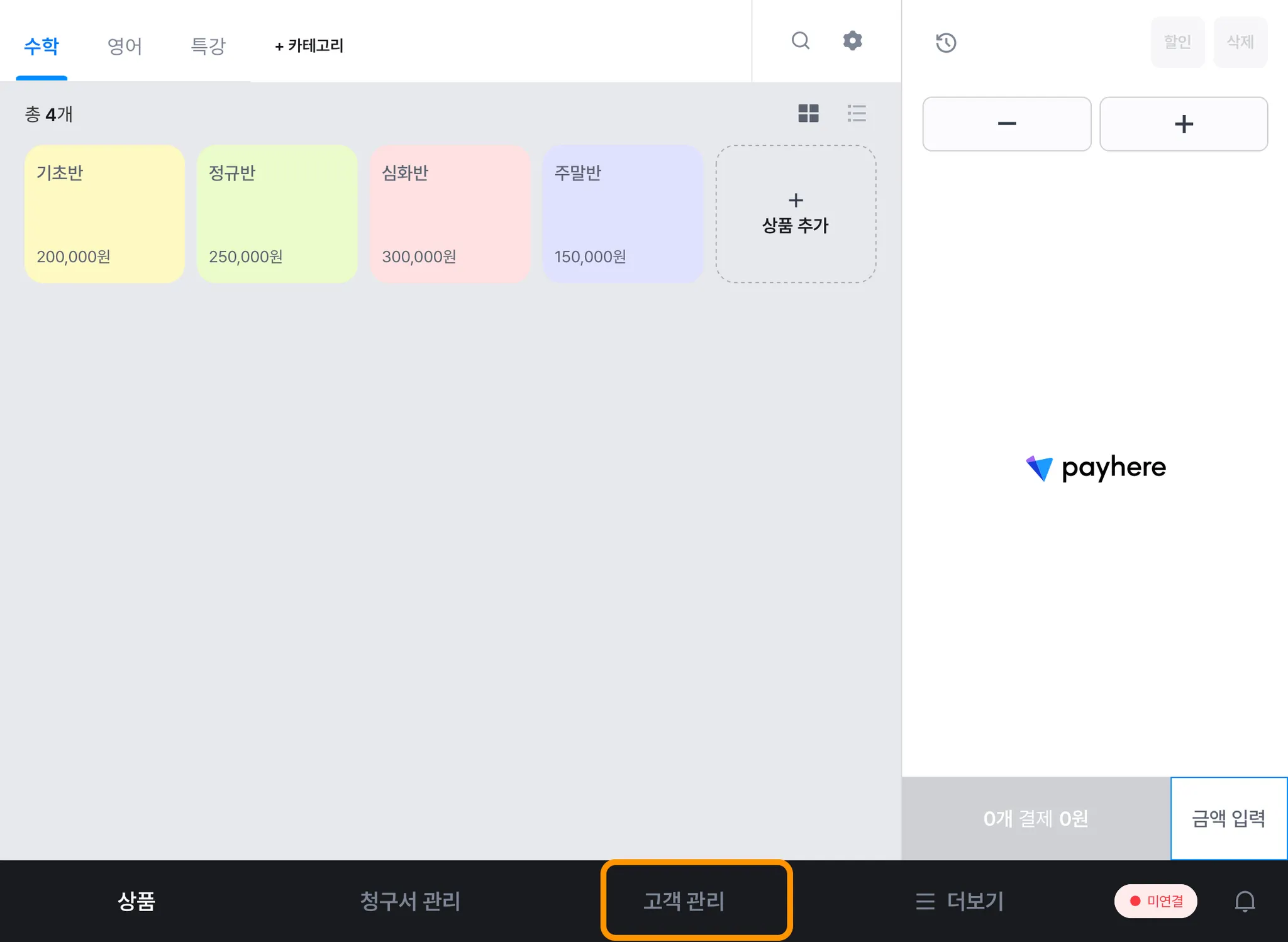Open 청구서 관리 in the bottom bar
The image size is (1288, 942).
[410, 901]
